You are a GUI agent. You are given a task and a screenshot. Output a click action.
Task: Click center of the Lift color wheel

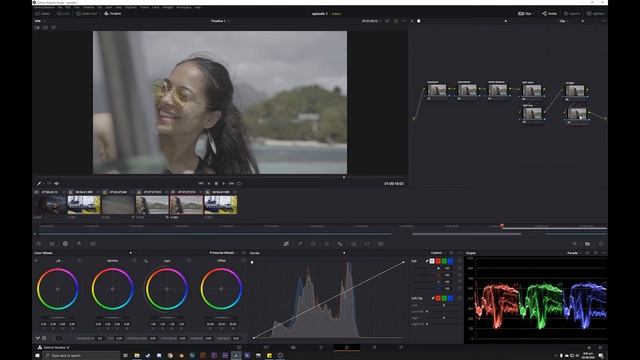(58, 289)
